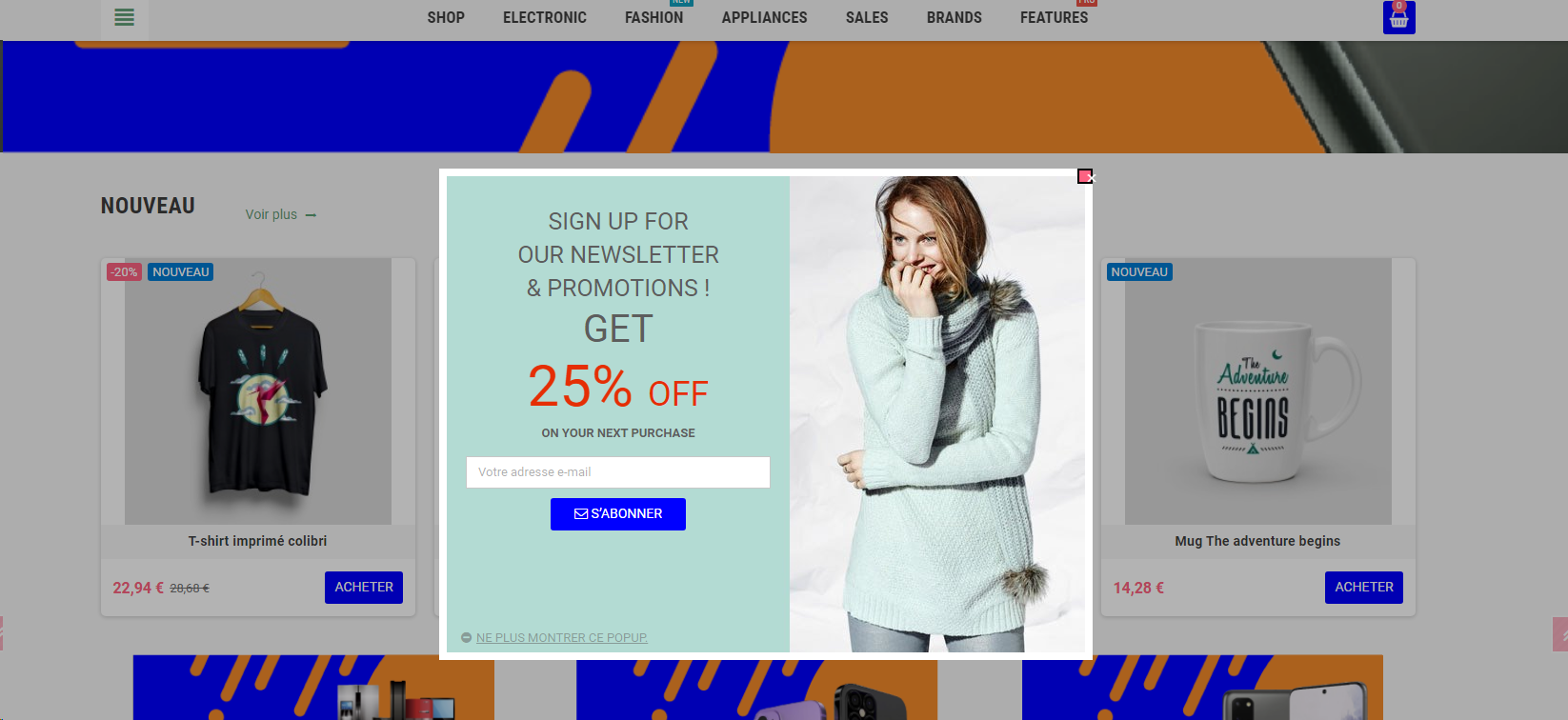1568x720 pixels.
Task: Open the Mug The adventure begins thumbnail
Action: [1257, 391]
